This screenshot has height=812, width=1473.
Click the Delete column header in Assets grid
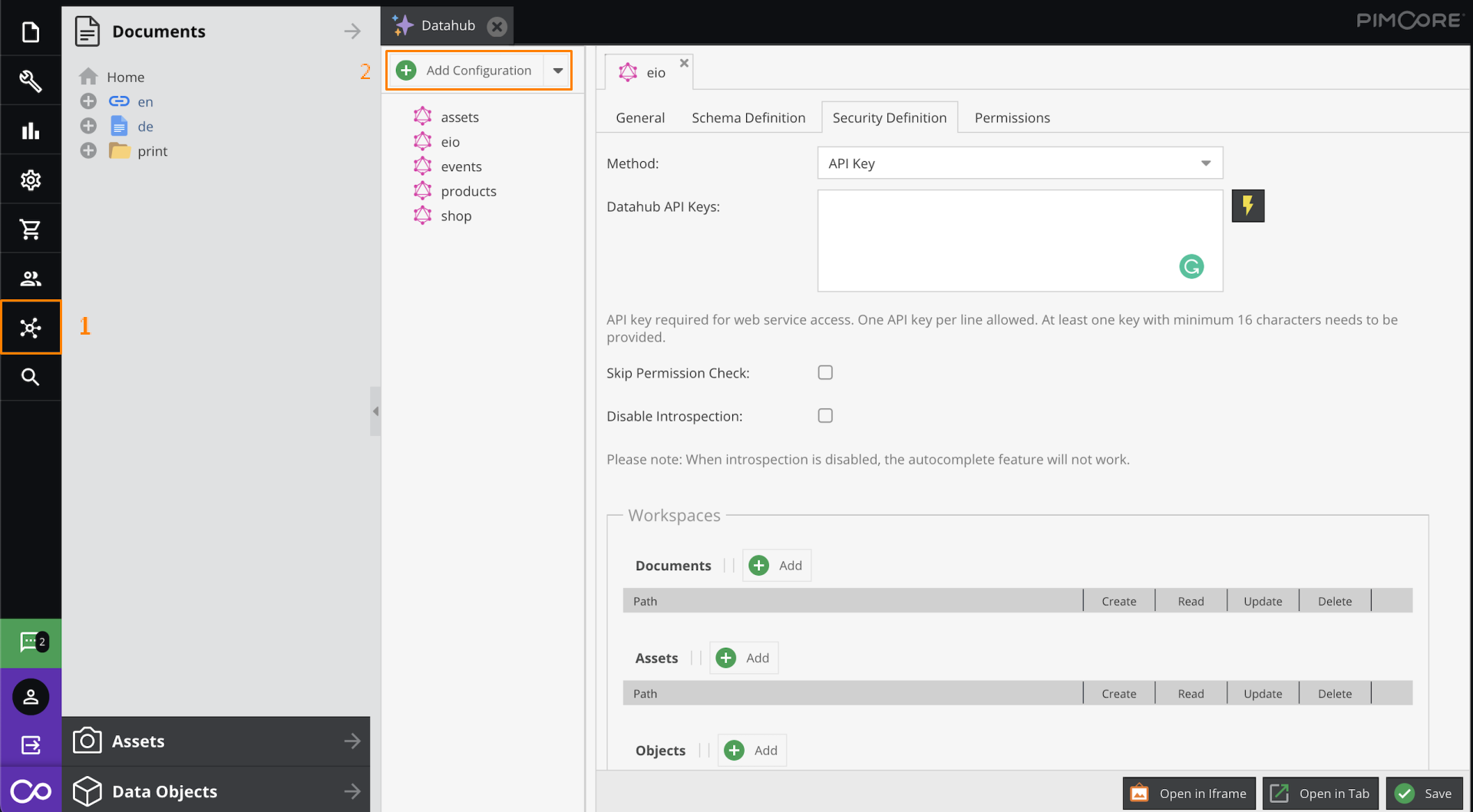(x=1334, y=693)
